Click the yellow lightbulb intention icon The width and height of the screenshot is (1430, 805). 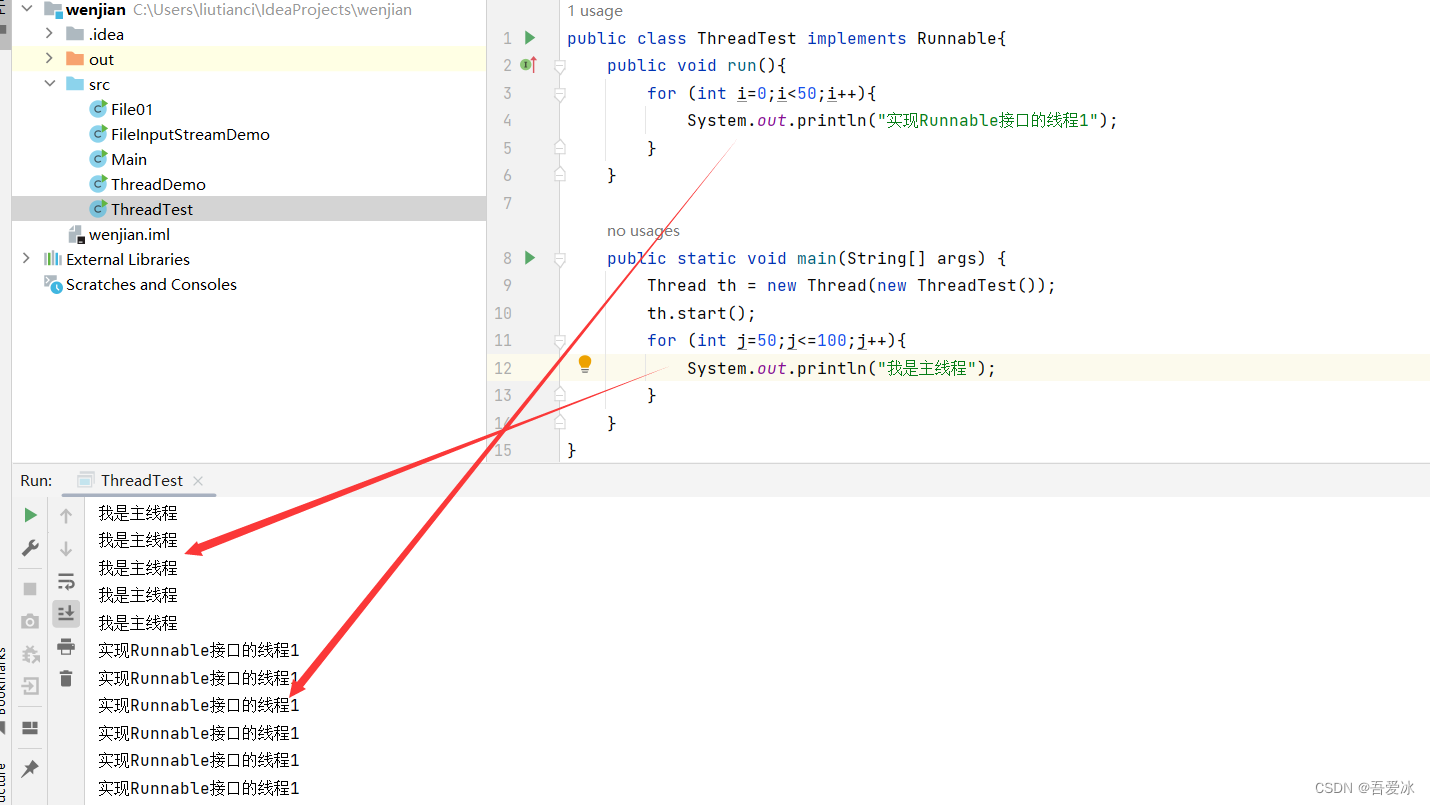(585, 364)
